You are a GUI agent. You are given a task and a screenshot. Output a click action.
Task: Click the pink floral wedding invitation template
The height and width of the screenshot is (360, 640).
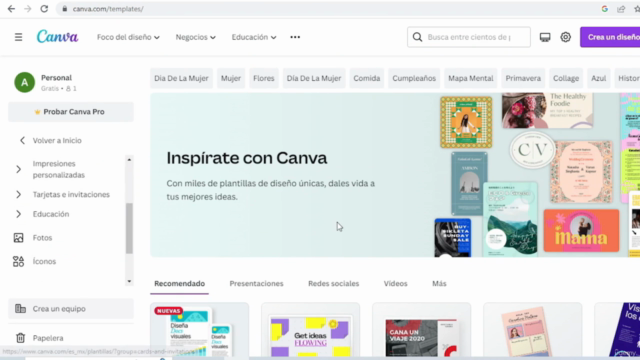(581, 172)
